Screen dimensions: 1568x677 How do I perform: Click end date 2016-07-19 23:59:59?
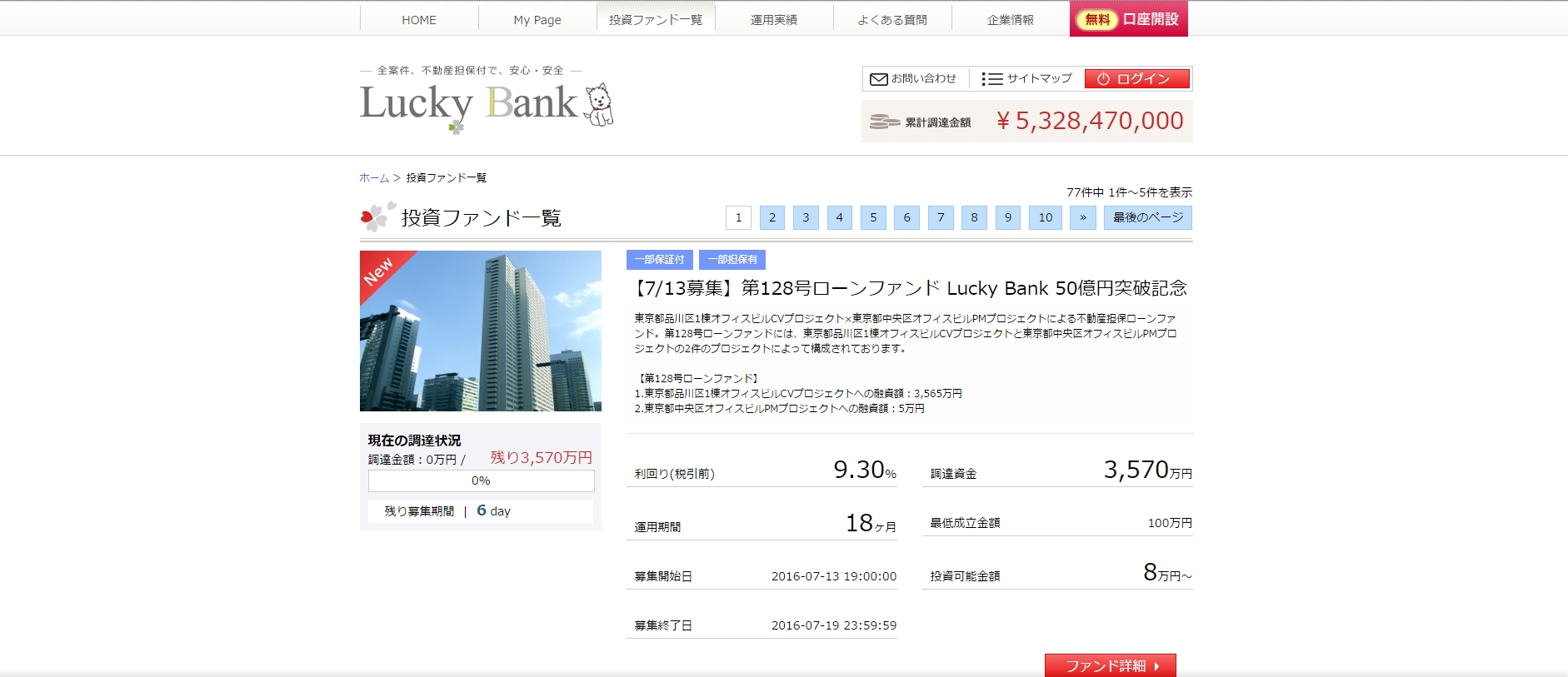pyautogui.click(x=834, y=625)
